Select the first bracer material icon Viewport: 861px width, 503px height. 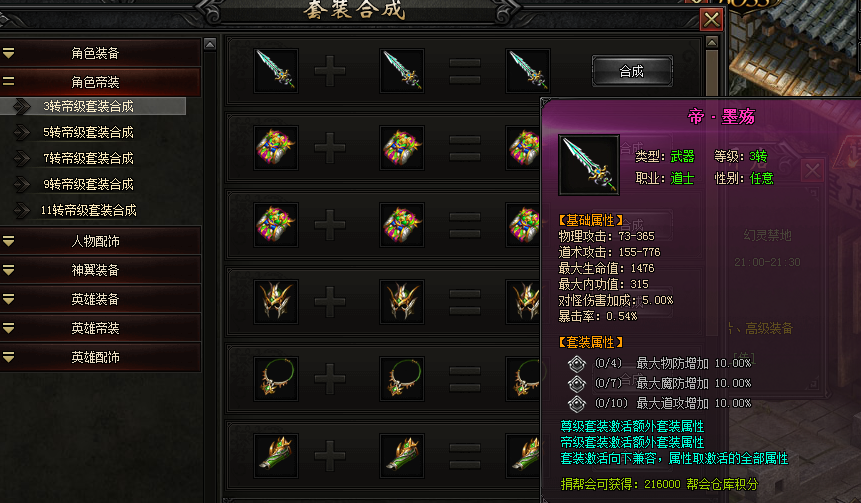tap(276, 455)
